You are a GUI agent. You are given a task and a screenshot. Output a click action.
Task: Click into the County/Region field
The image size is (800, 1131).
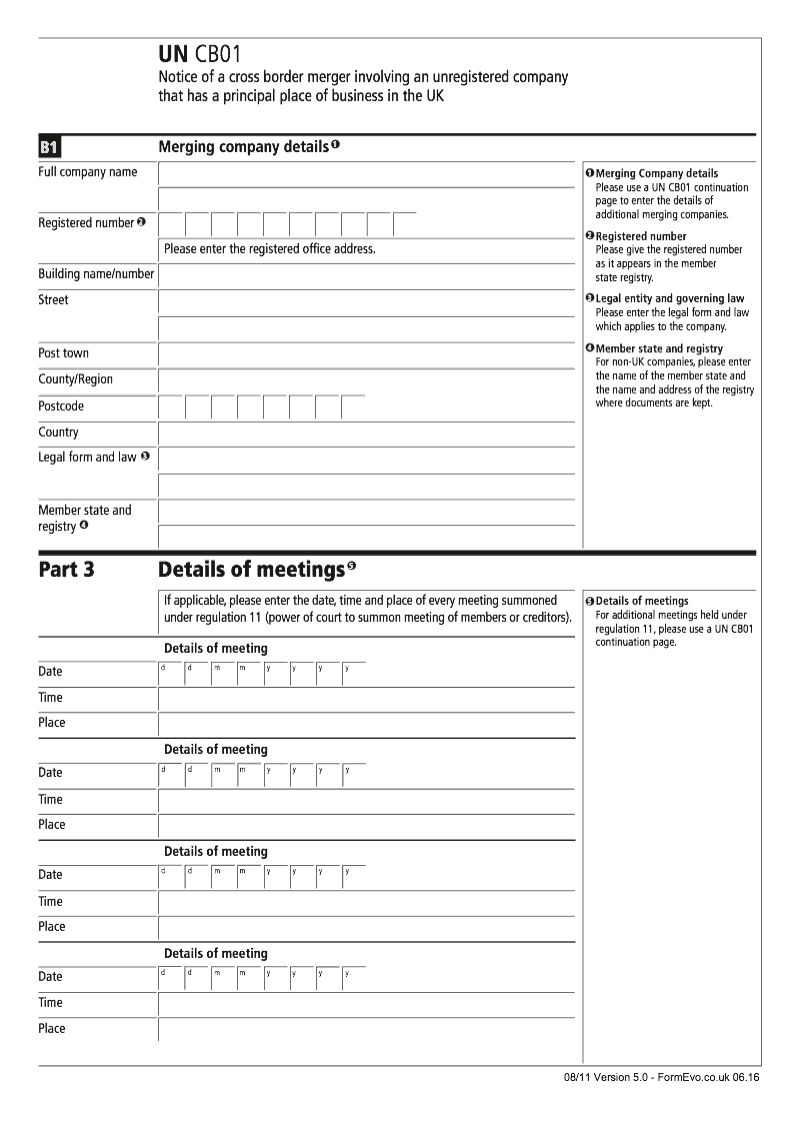tap(366, 381)
